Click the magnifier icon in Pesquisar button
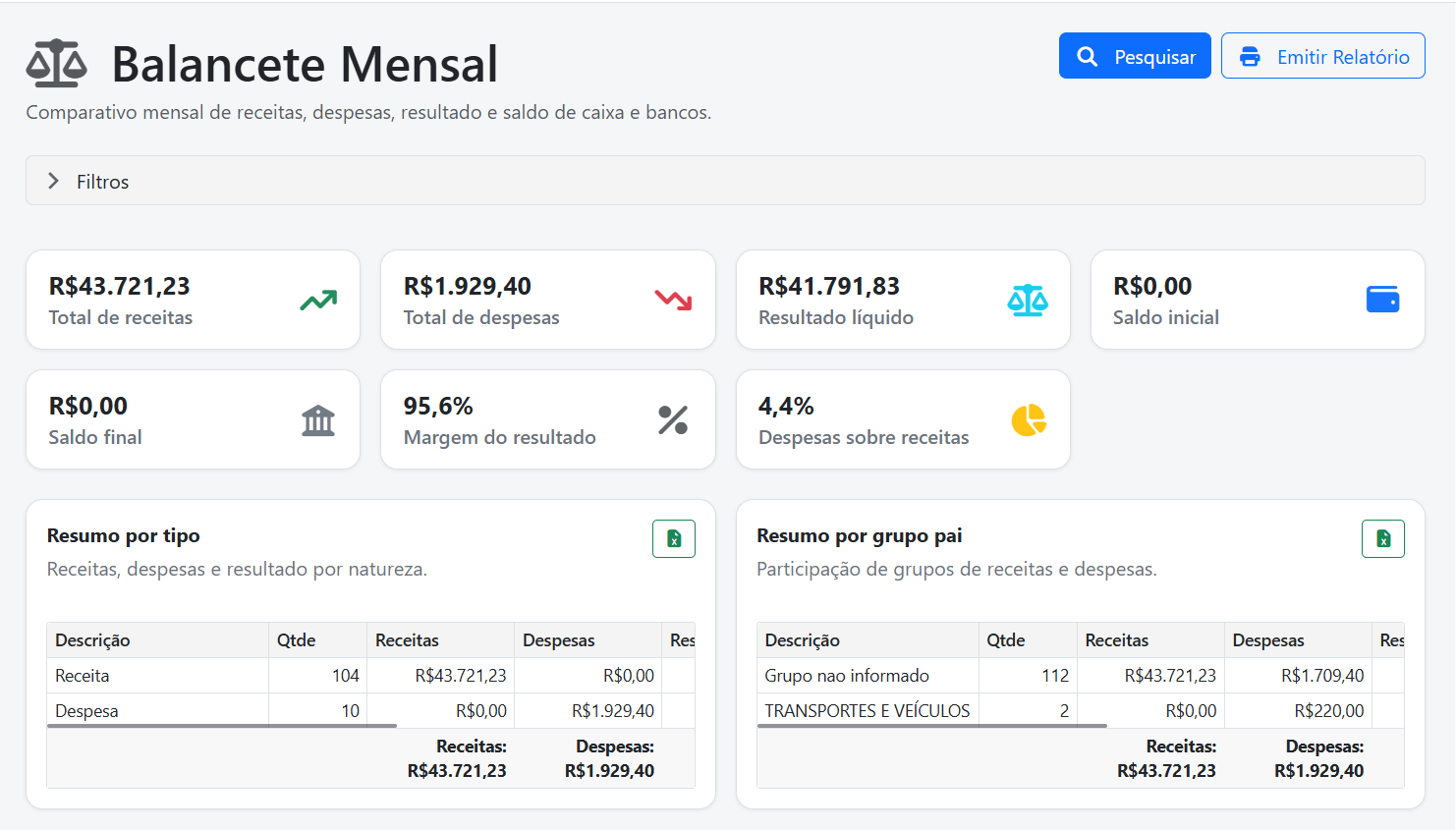The height and width of the screenshot is (830, 1456). click(x=1087, y=57)
